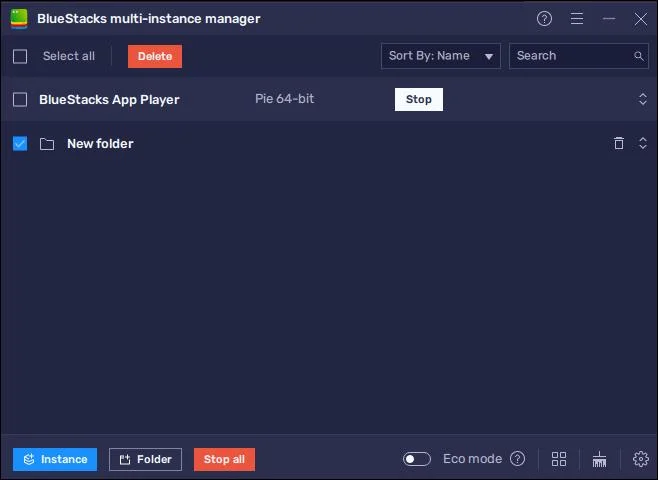Viewport: 658px width, 480px height.
Task: Click the folder icon beside New folder
Action: click(x=47, y=144)
